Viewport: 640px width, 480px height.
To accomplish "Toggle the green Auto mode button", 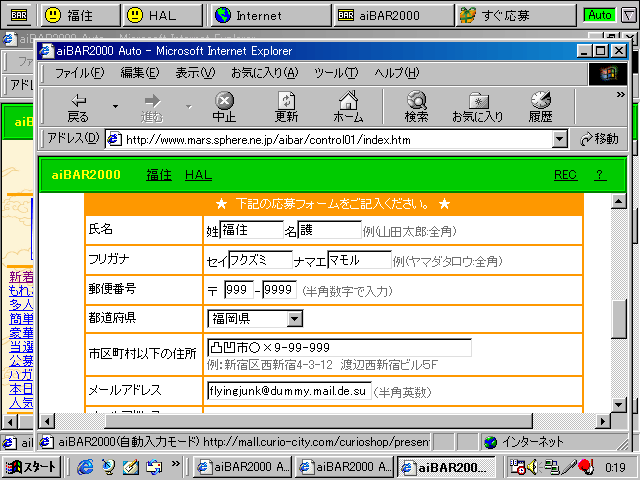I will 600,16.
